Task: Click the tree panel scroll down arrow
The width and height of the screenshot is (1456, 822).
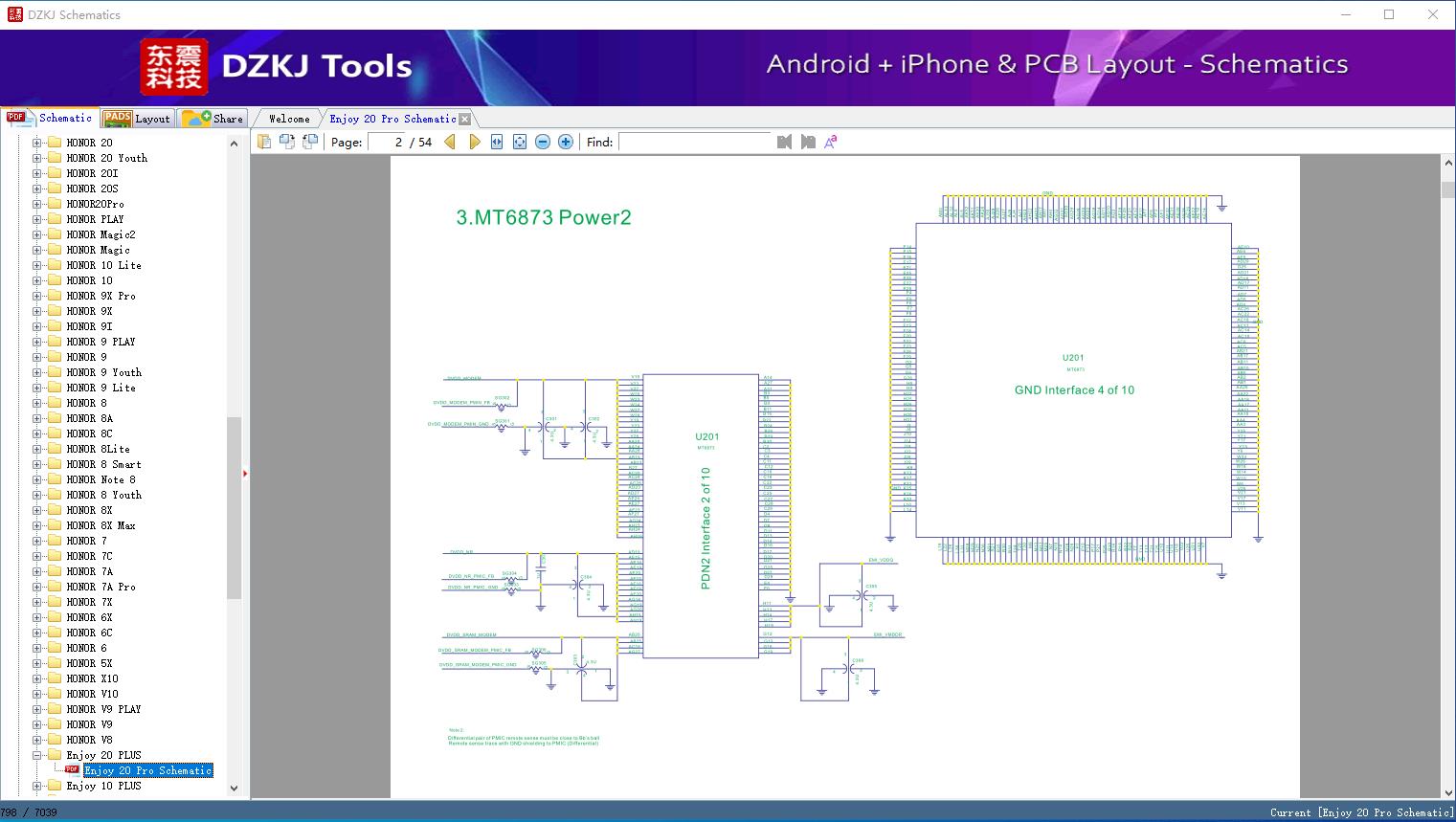Action: 234,789
